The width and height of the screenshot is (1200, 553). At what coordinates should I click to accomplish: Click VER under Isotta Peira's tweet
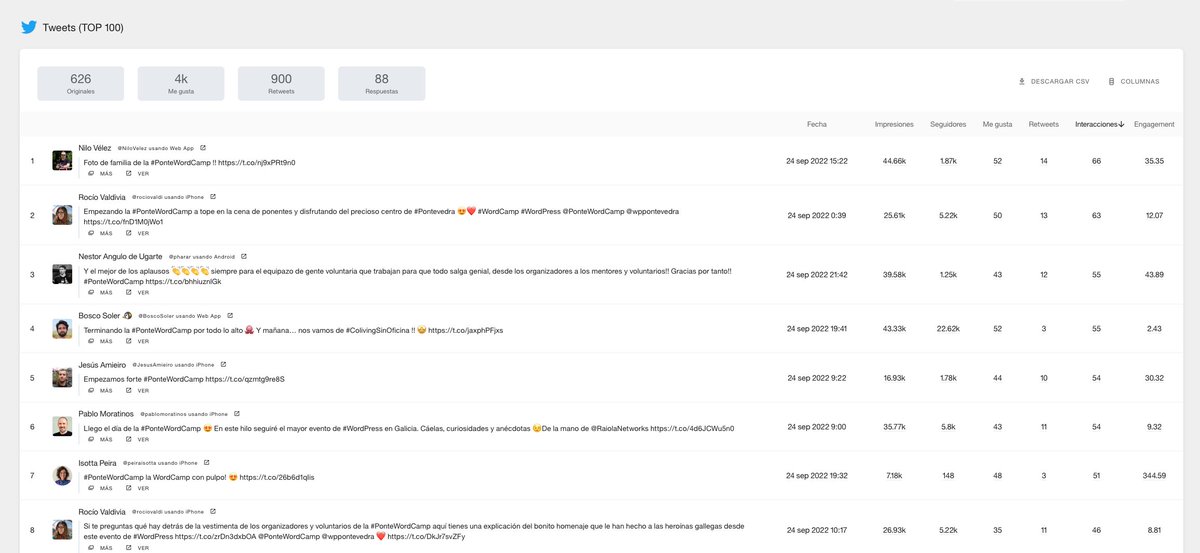click(x=138, y=488)
